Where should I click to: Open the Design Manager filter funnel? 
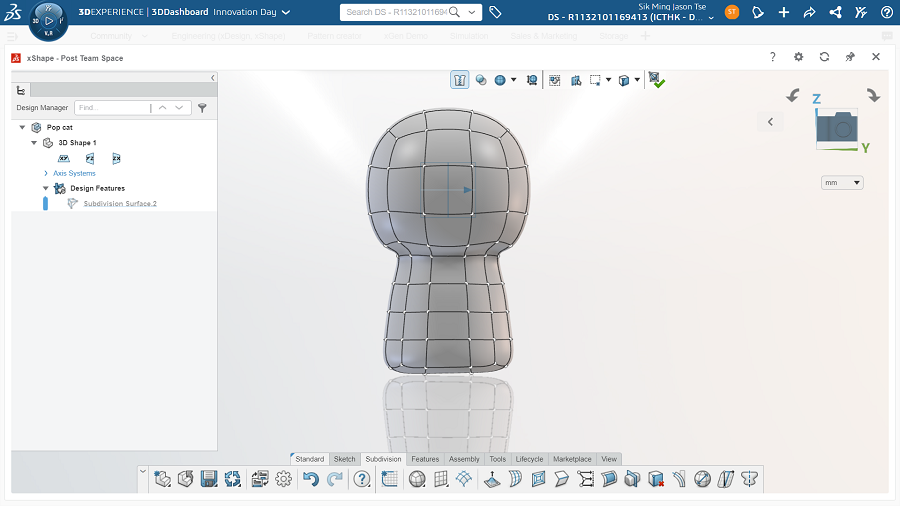(x=202, y=108)
